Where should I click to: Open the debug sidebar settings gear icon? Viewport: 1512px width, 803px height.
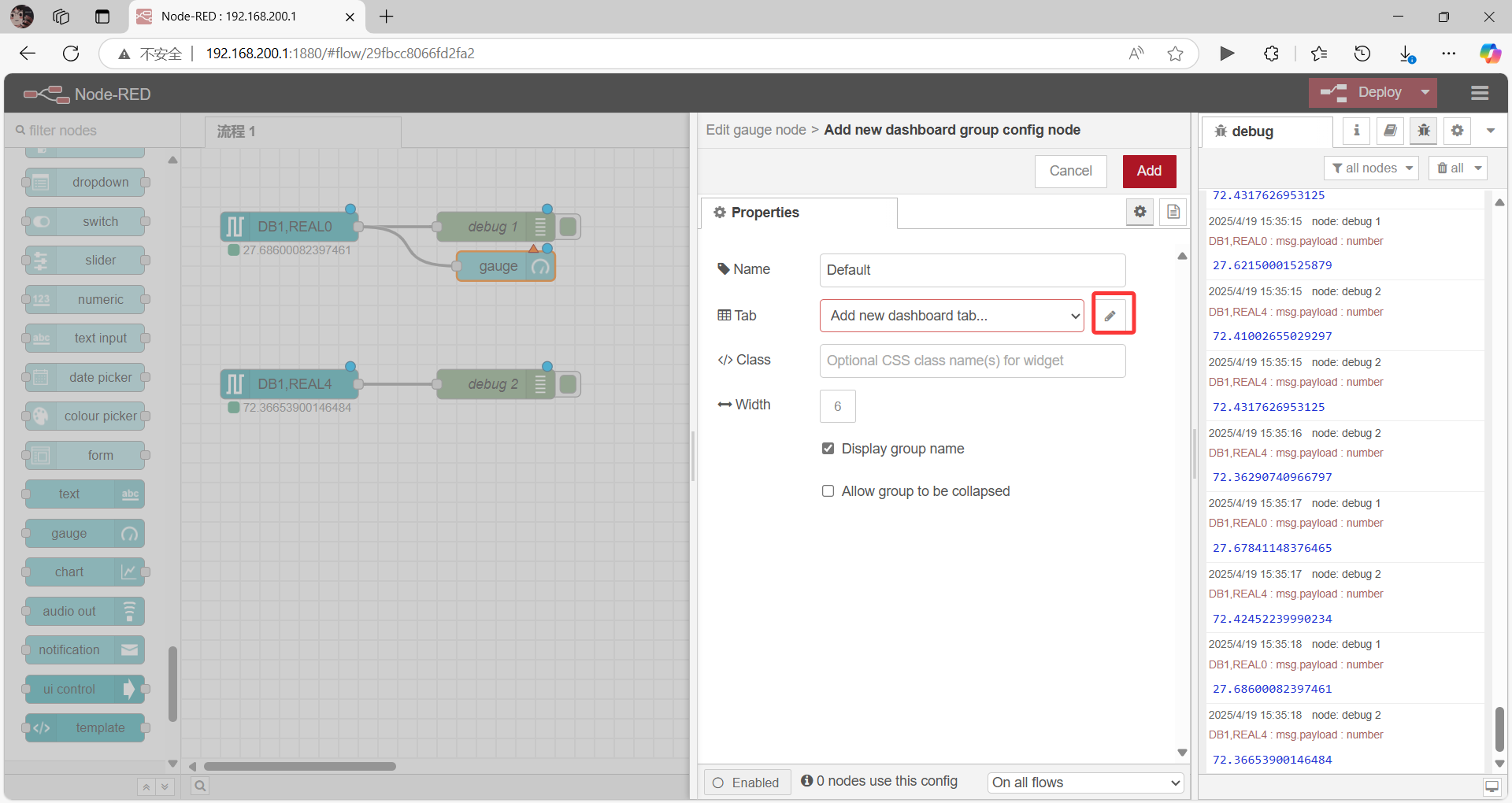(1456, 131)
